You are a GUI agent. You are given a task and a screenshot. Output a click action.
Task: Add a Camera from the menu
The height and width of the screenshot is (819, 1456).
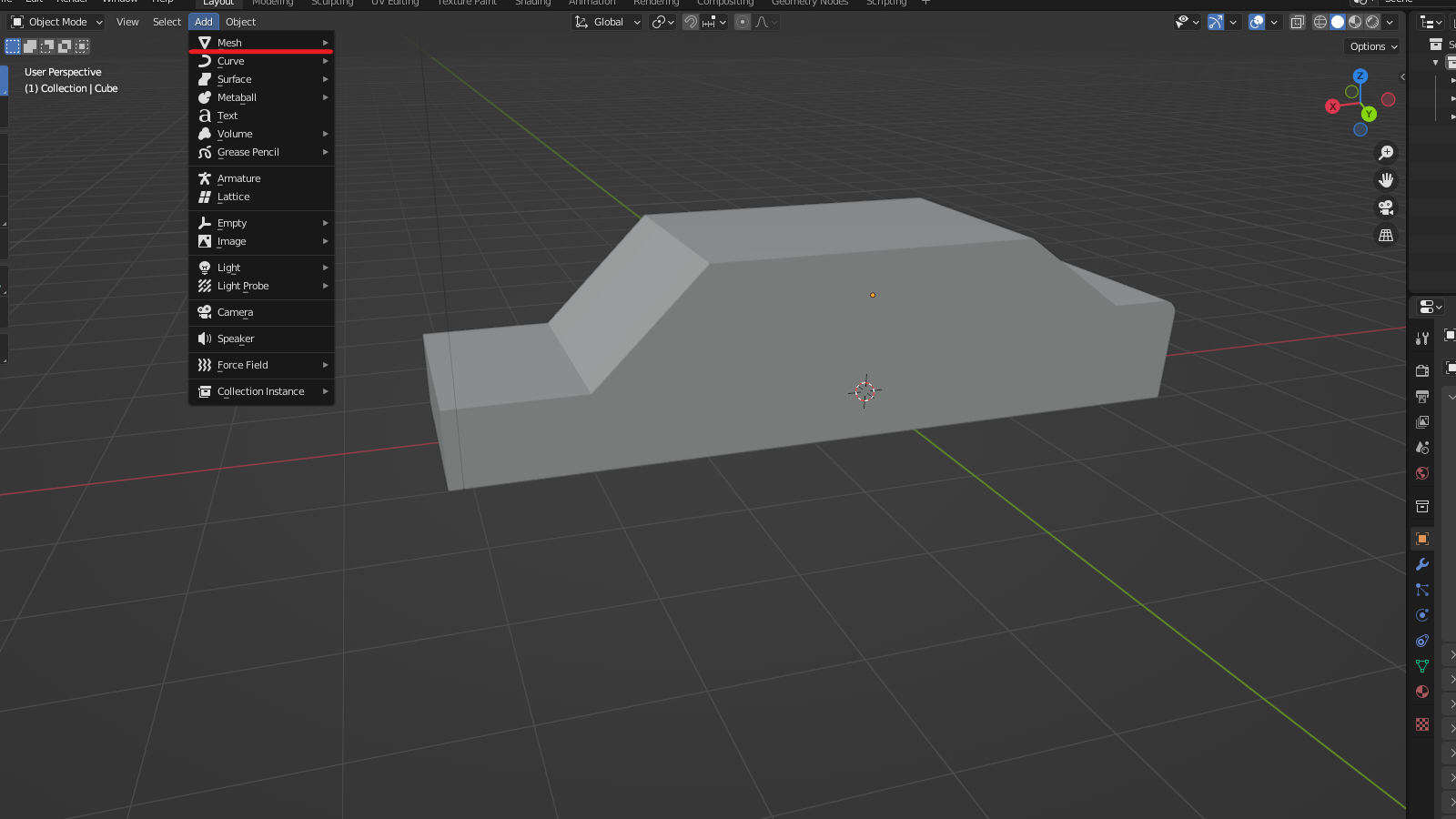click(x=262, y=312)
